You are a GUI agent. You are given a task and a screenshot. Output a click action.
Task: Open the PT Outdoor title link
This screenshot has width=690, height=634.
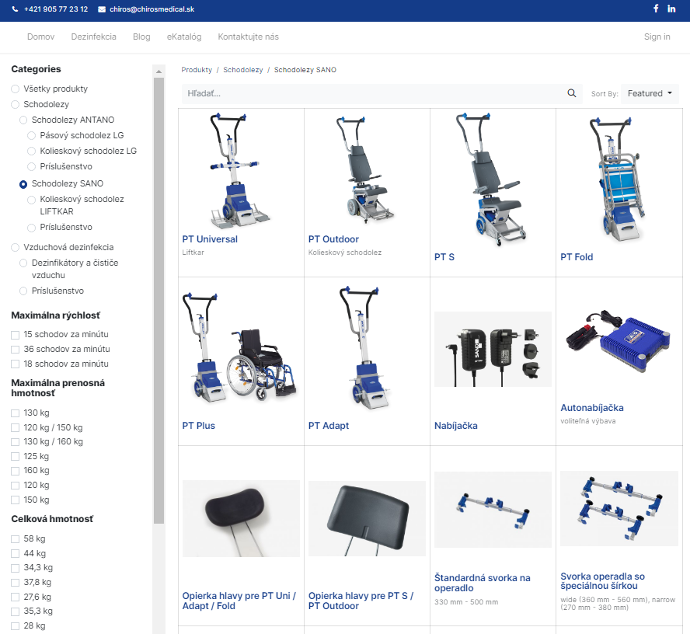point(334,239)
